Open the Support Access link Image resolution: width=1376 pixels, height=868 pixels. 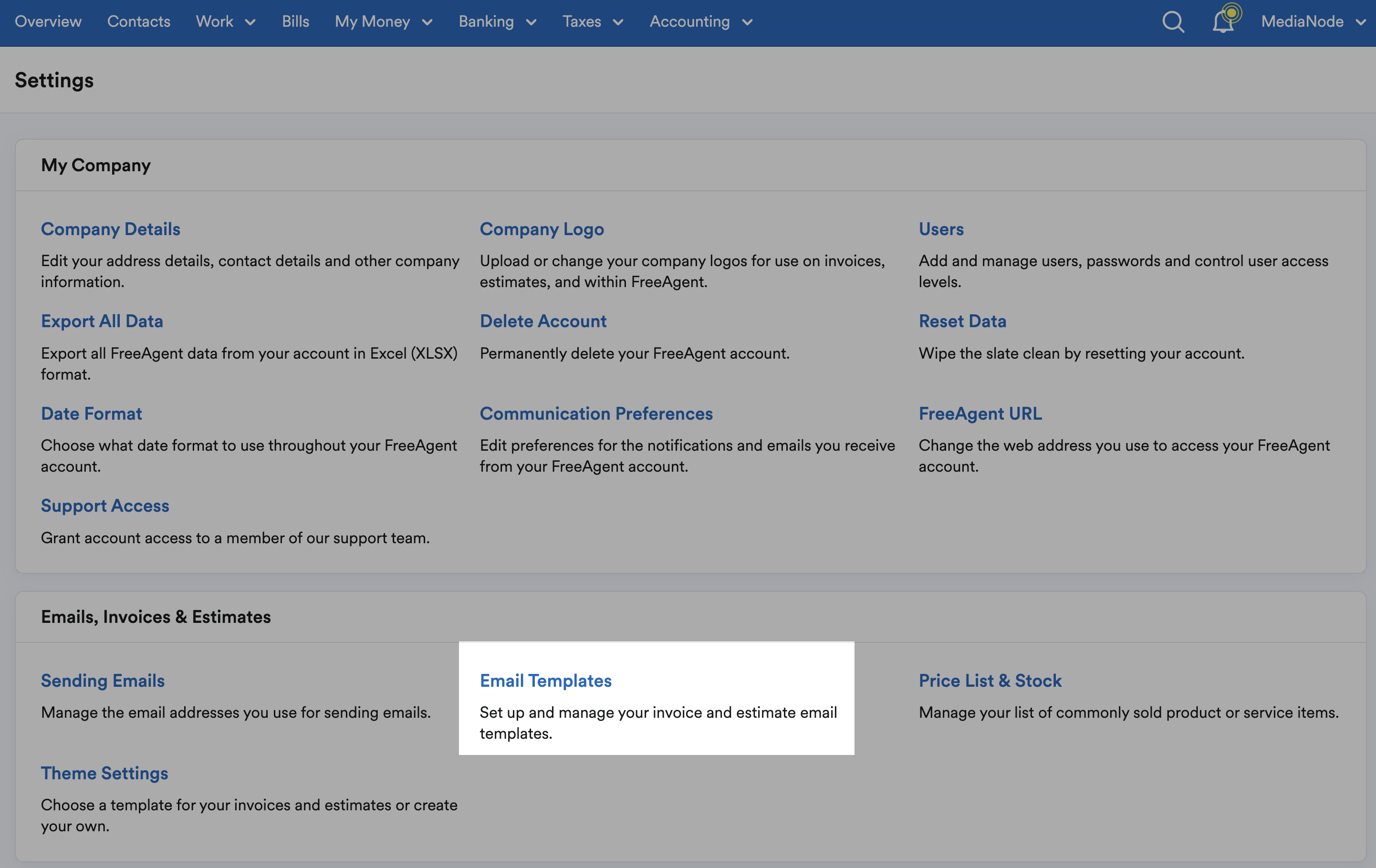pyautogui.click(x=105, y=506)
